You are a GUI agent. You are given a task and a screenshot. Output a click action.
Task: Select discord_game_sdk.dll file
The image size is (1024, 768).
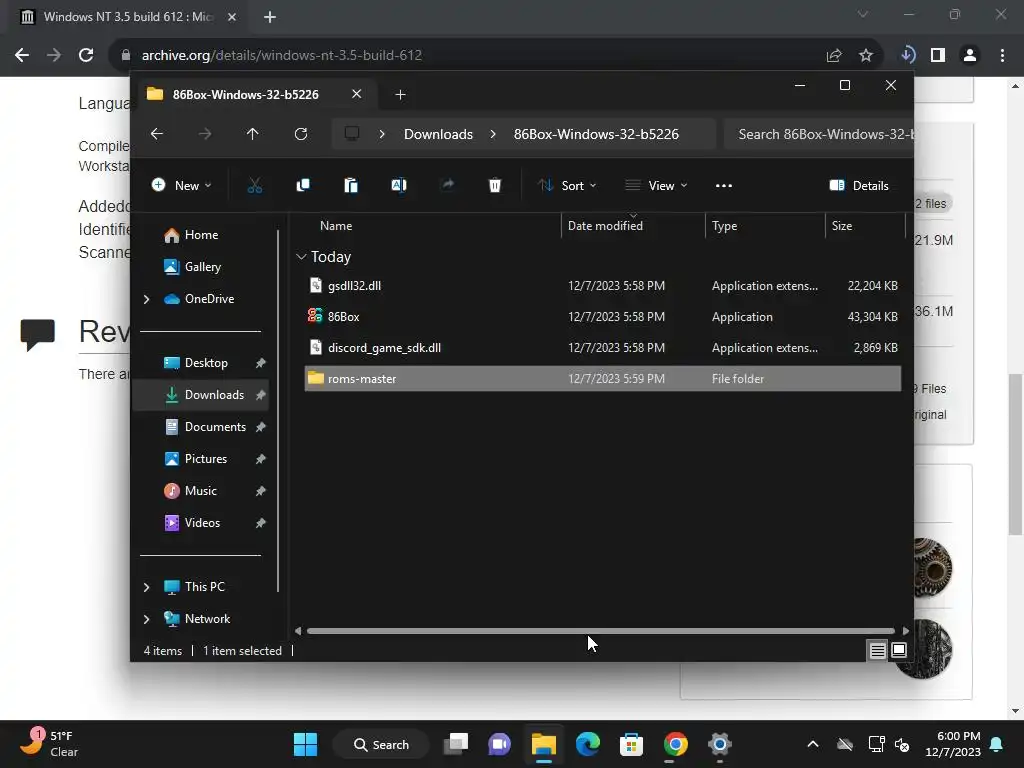point(603,348)
